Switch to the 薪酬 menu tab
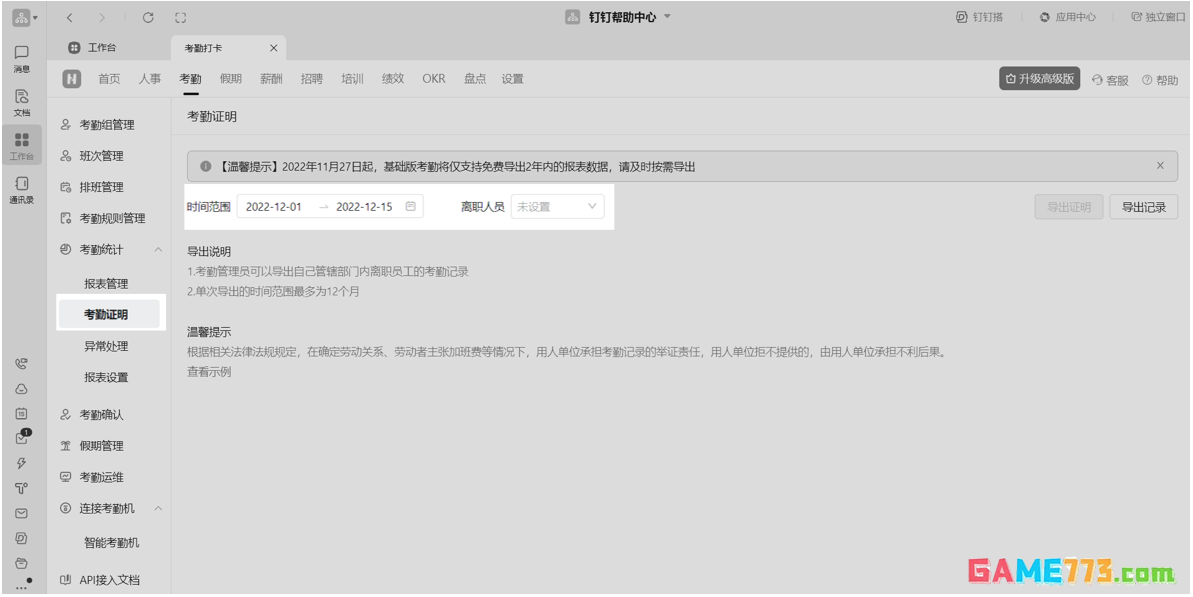Screen dimensions: 1193x597 pos(271,79)
